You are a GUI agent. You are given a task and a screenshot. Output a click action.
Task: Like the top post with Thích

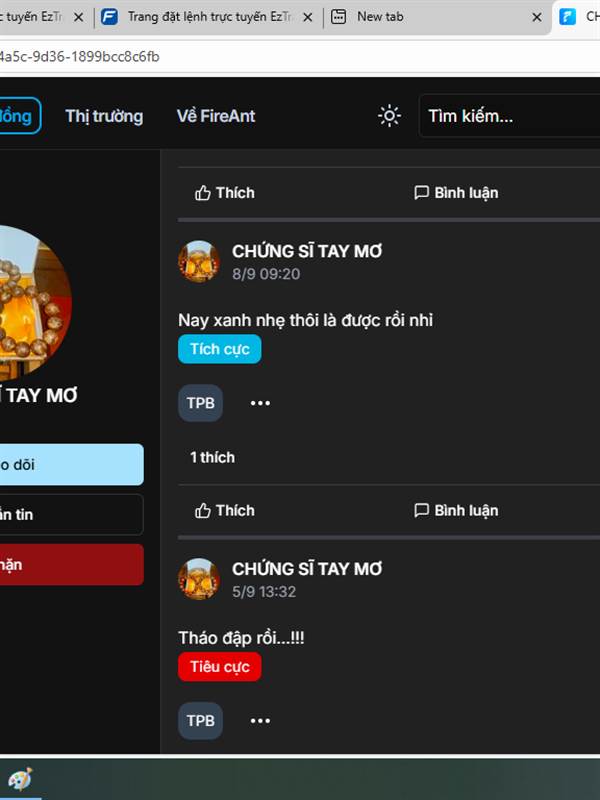224,193
